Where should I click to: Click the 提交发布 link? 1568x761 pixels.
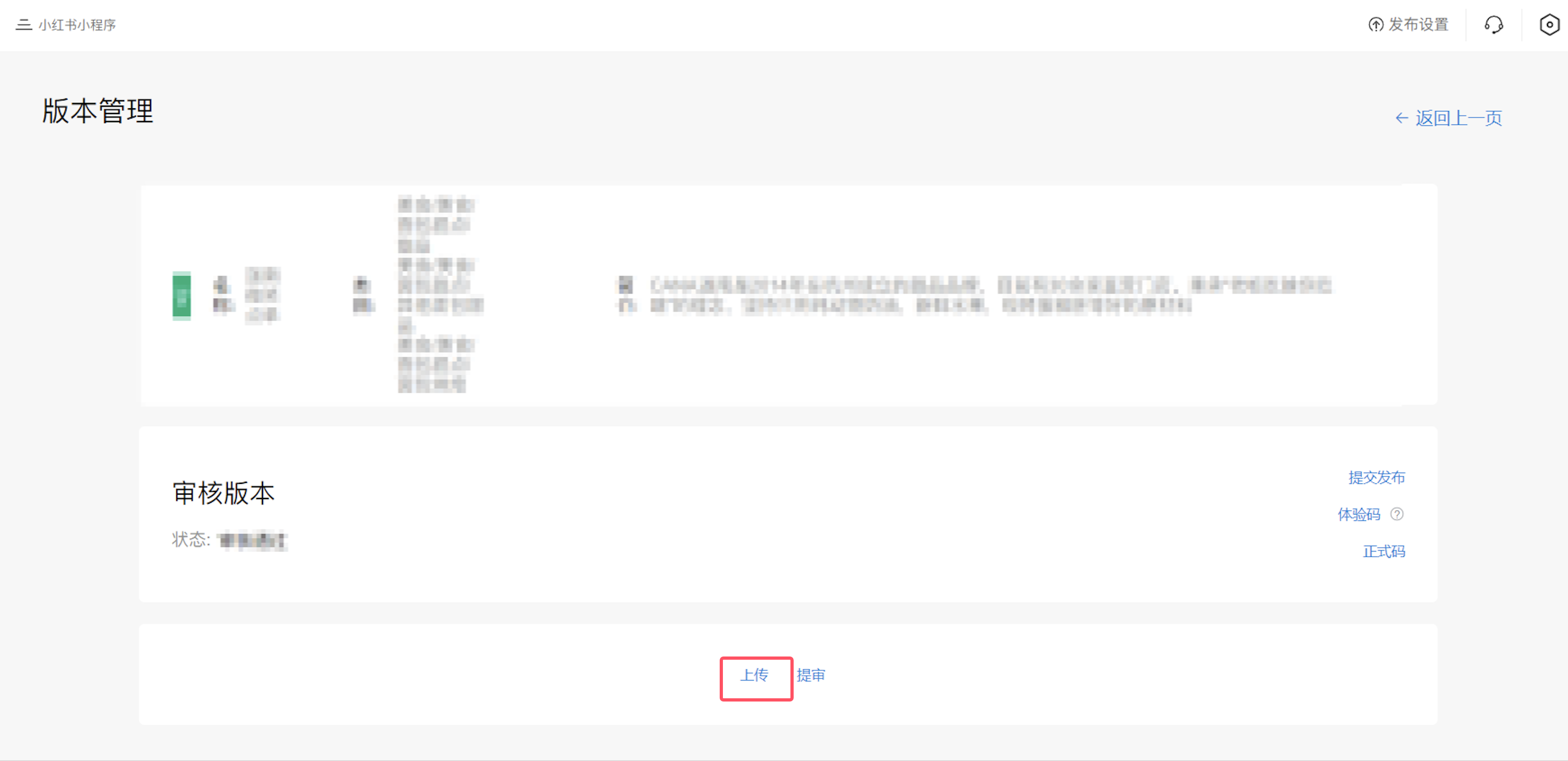tap(1376, 478)
